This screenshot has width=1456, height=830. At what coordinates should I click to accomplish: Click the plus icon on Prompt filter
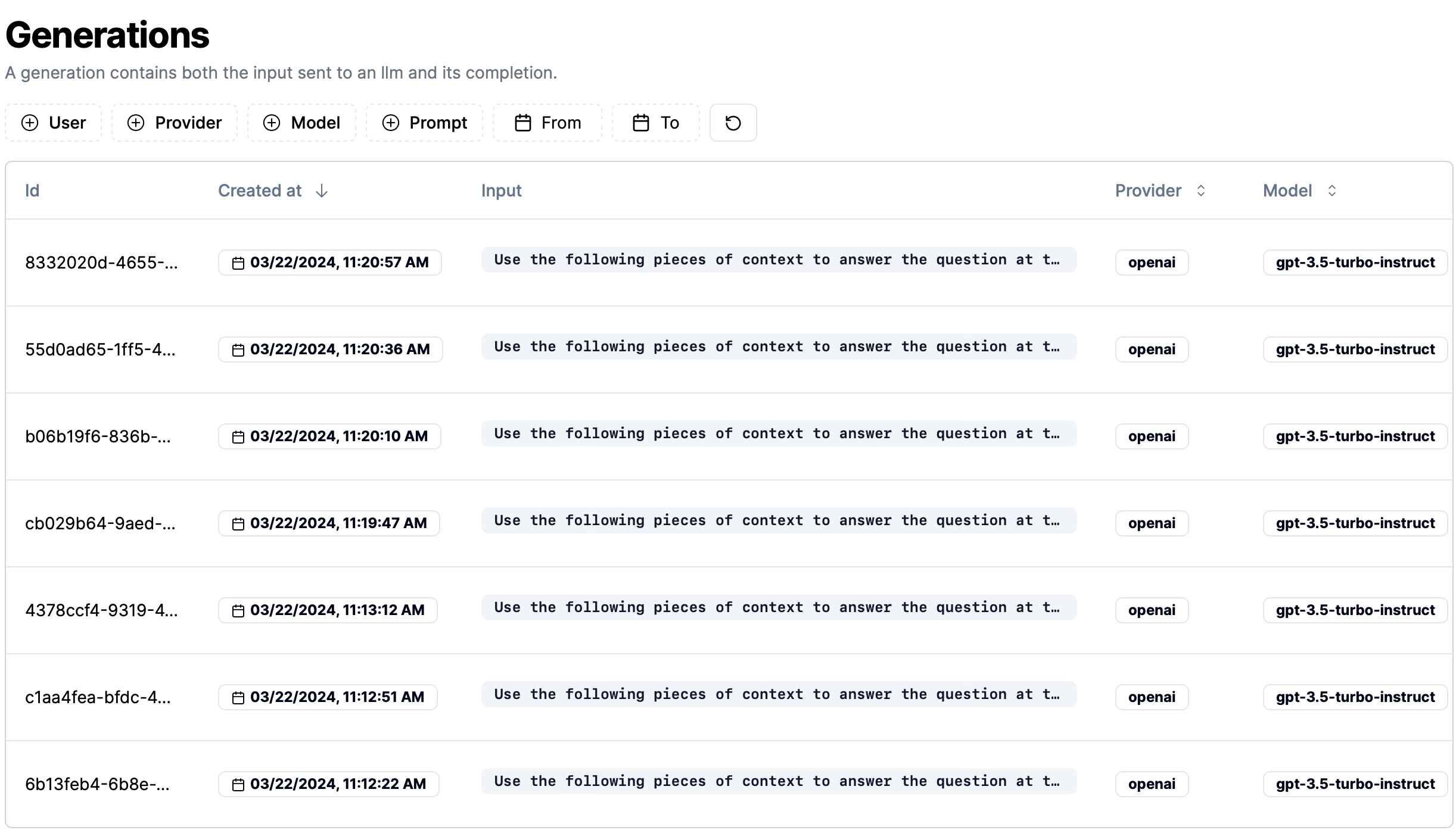point(390,123)
